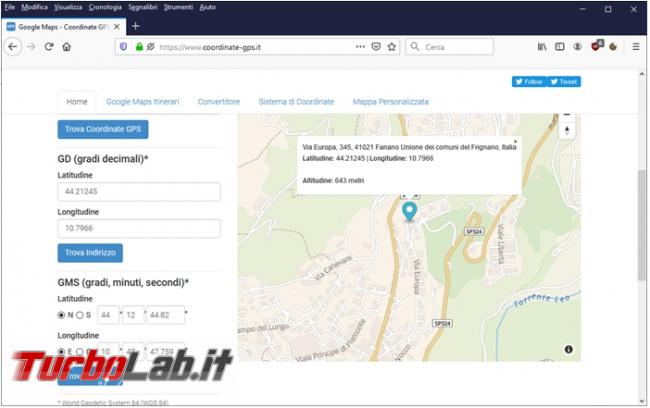Bookmark this page with the star icon
This screenshot has width=650, height=408.
tap(392, 46)
